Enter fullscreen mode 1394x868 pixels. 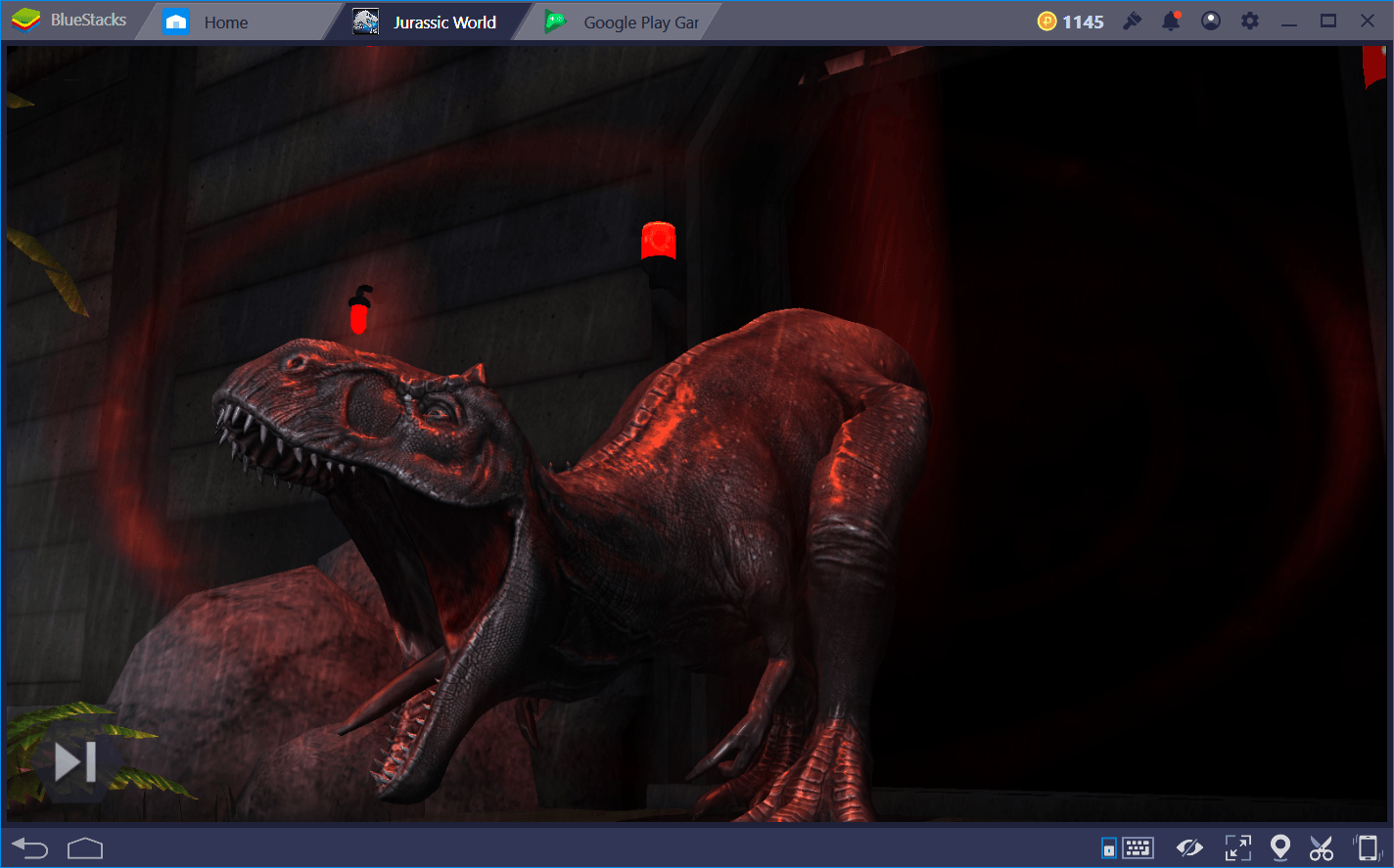click(1238, 847)
